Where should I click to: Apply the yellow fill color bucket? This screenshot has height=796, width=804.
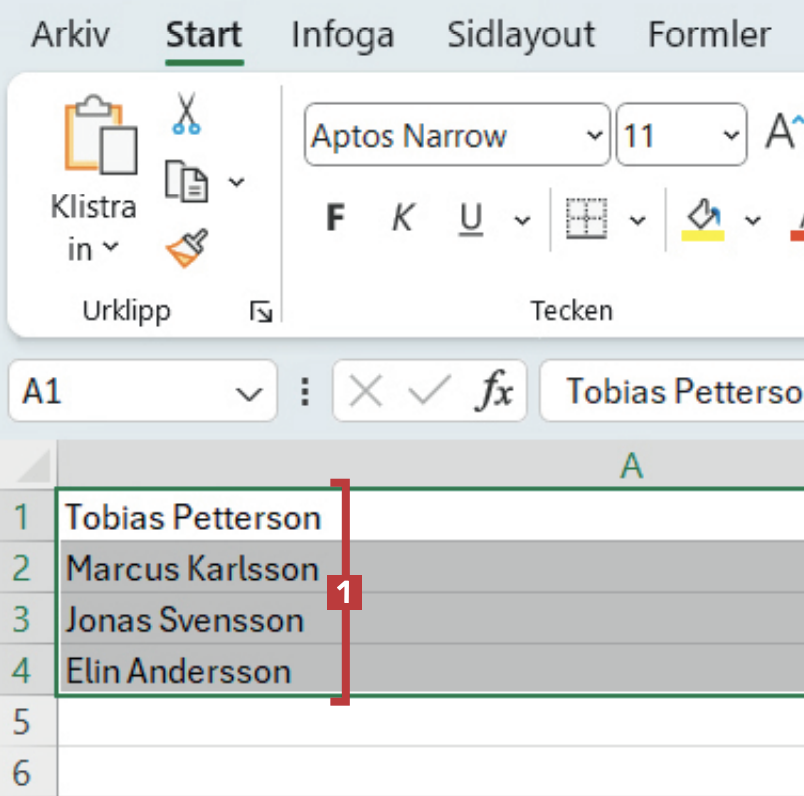704,218
